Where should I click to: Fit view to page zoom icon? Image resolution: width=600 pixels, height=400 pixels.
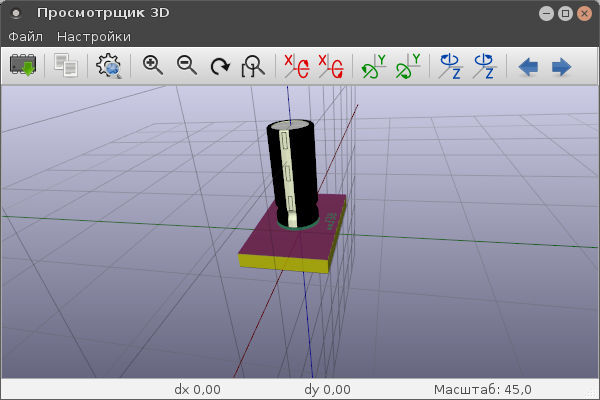(253, 66)
